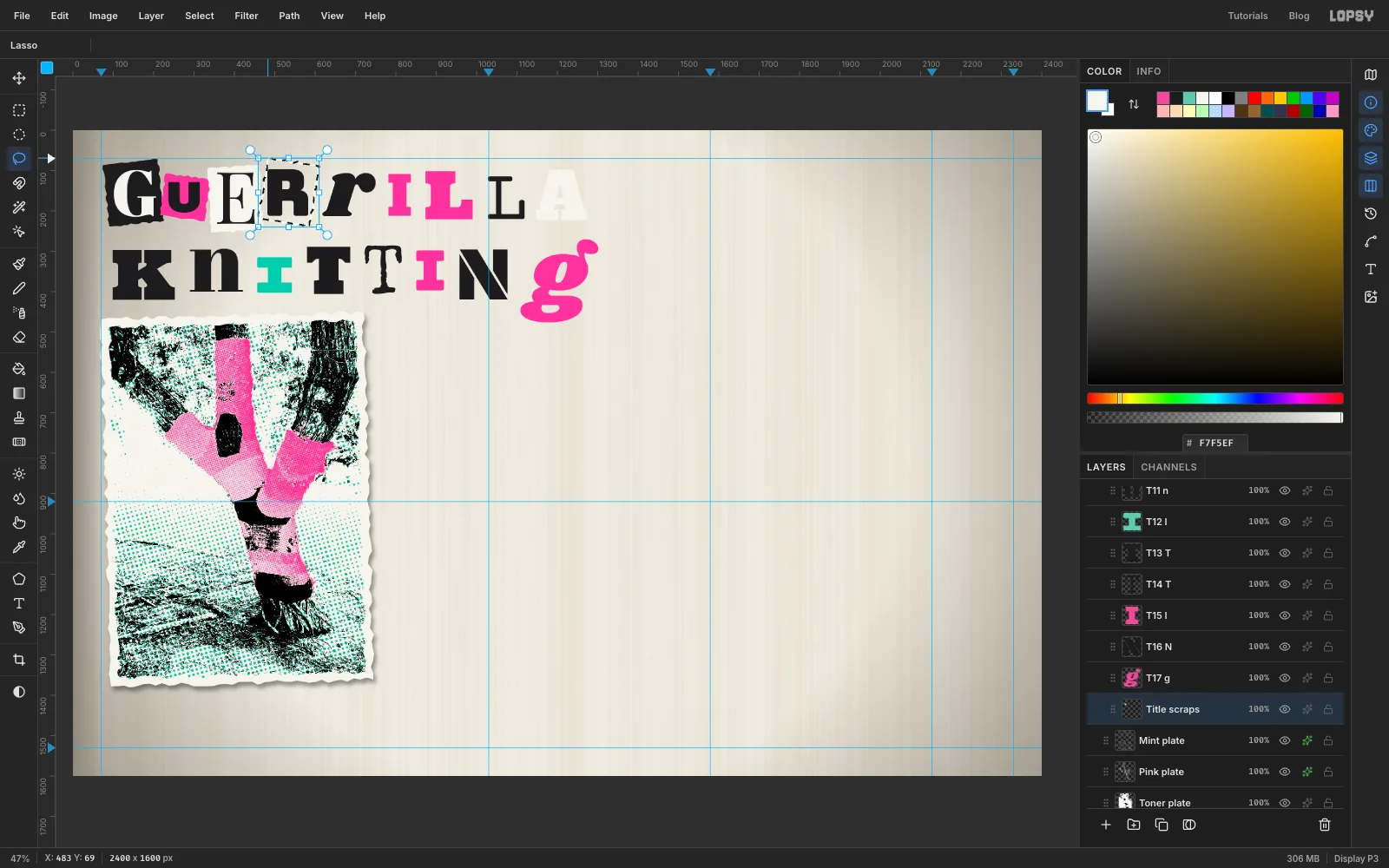This screenshot has width=1389, height=868.
Task: Select the Paint Bucket tool
Action: tap(19, 369)
